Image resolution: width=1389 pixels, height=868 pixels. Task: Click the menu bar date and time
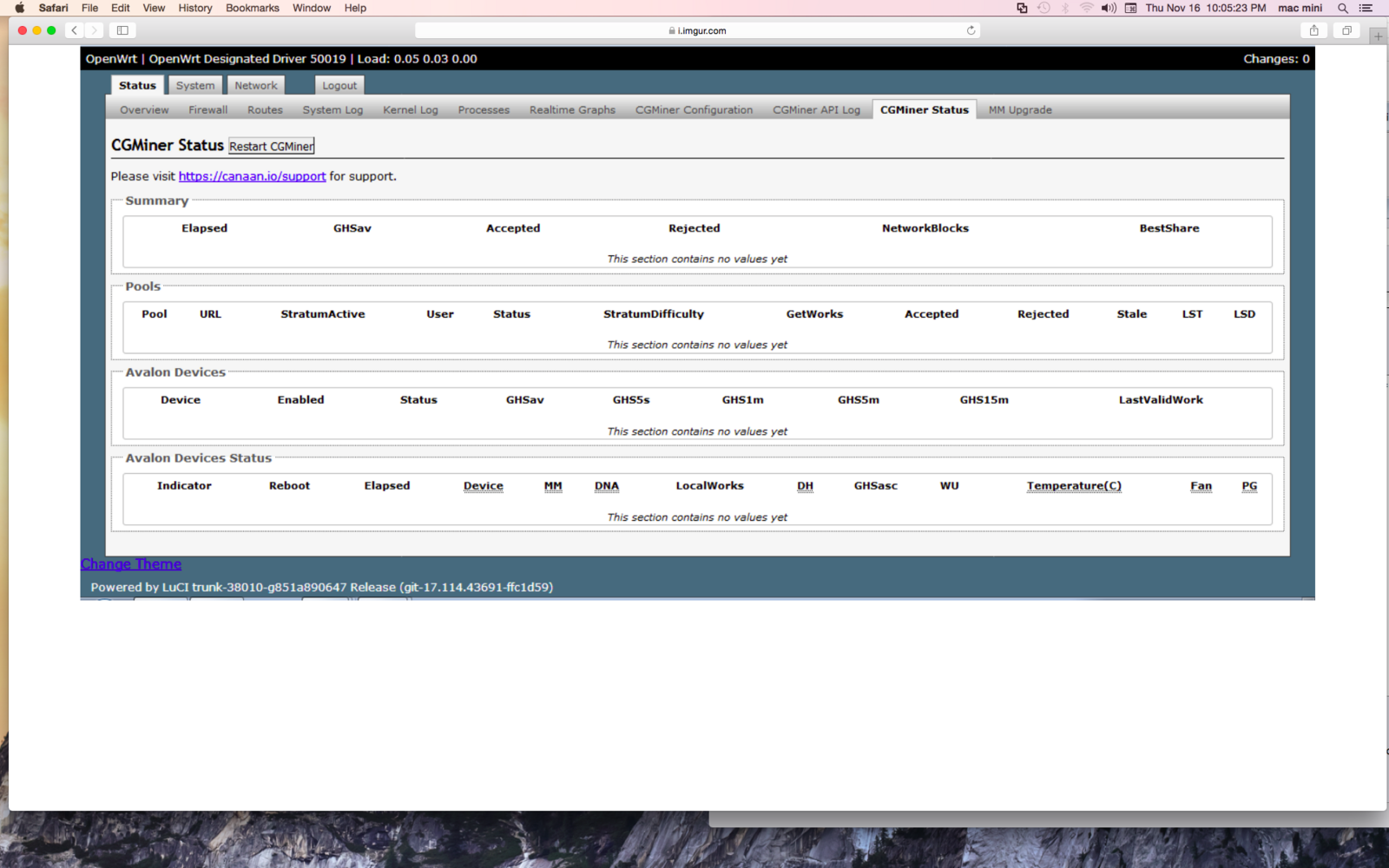tap(1206, 8)
